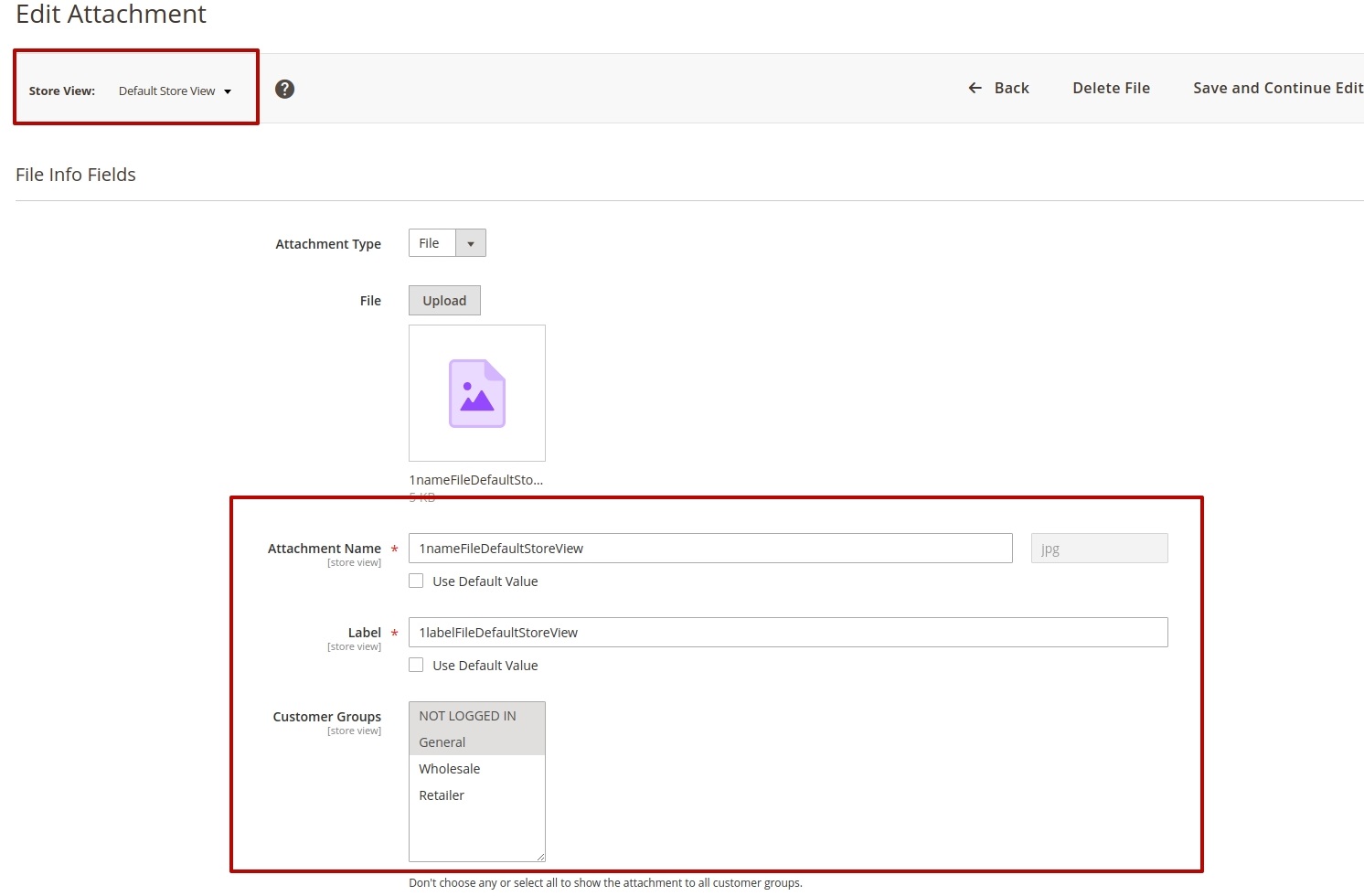Click the Label text field

point(787,633)
